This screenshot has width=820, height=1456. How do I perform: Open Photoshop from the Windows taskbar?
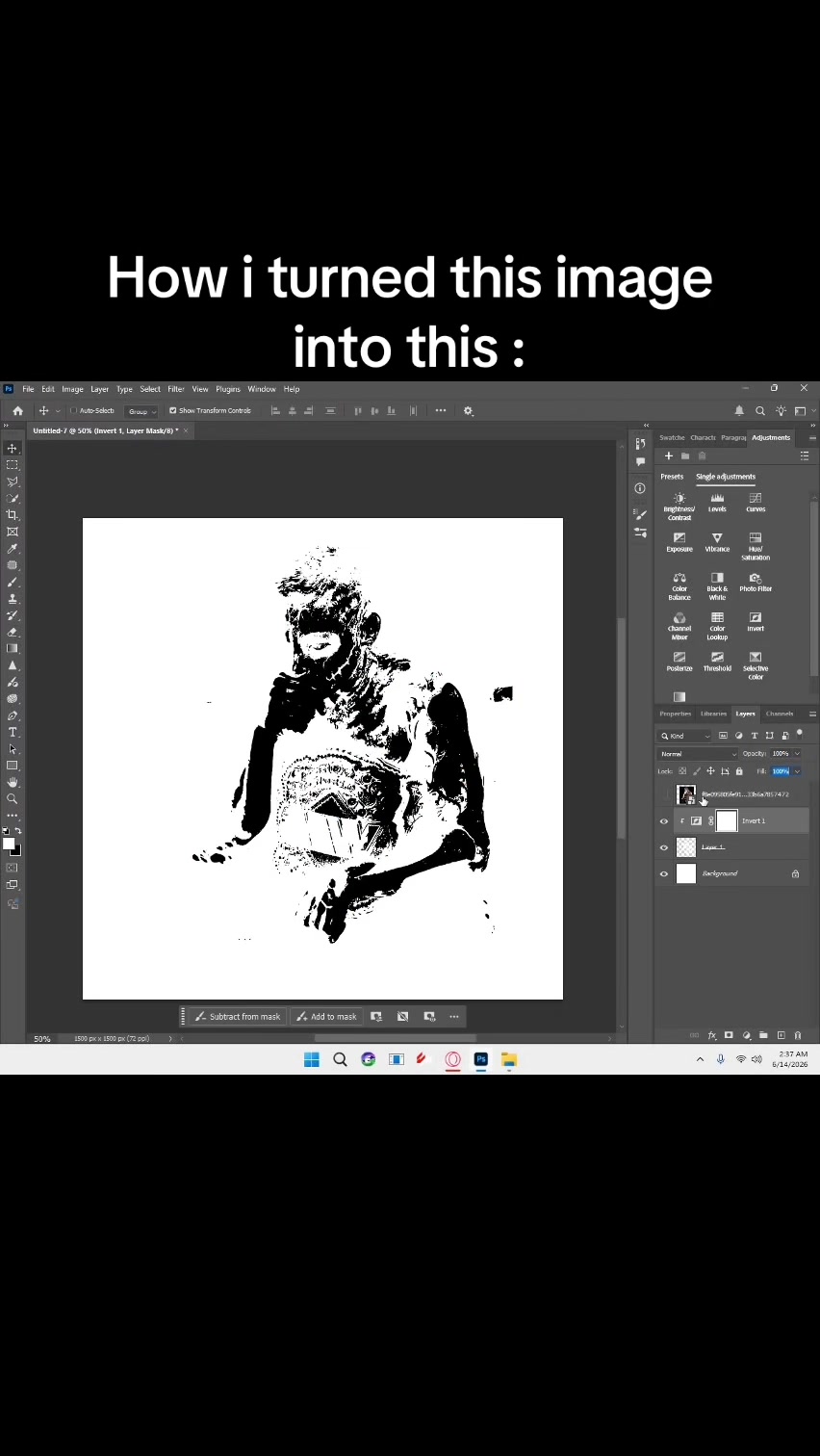481,1059
